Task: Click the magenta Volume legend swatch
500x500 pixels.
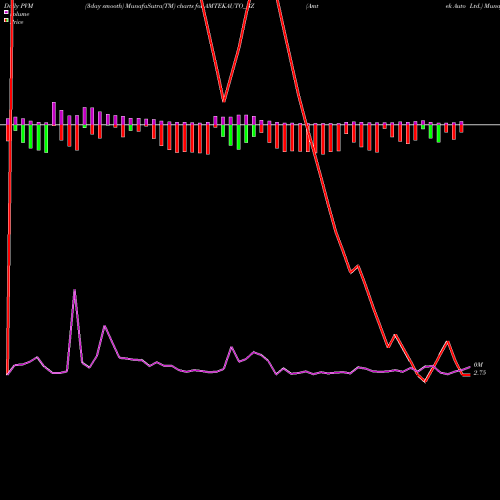Action: pos(6,12)
